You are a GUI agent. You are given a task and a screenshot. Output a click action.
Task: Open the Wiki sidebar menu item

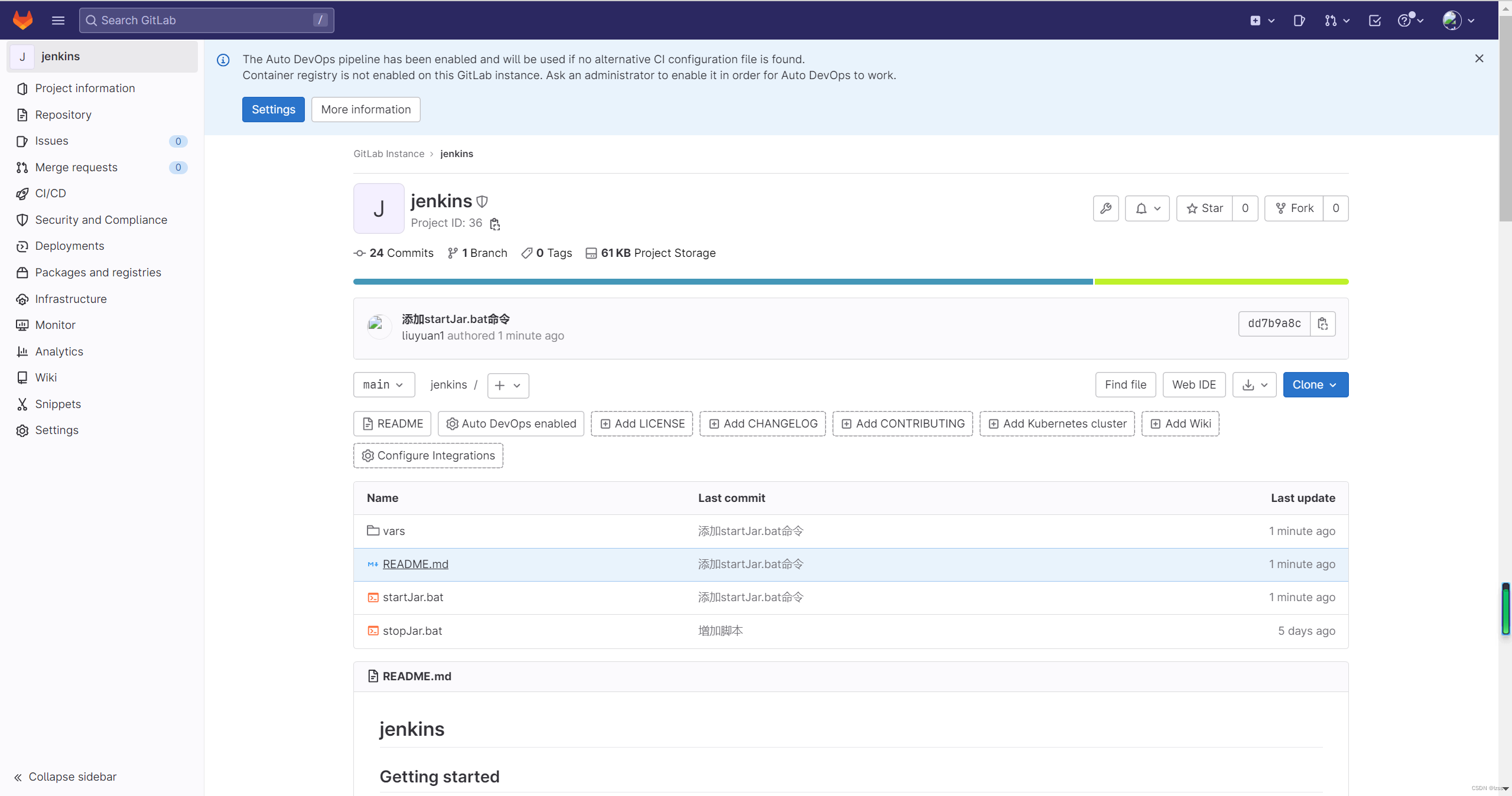click(46, 377)
